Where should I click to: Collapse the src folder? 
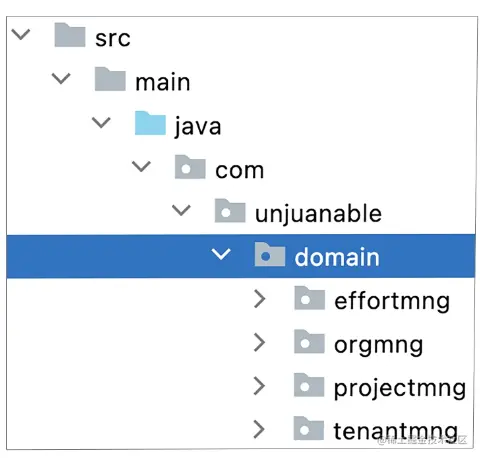[21, 34]
